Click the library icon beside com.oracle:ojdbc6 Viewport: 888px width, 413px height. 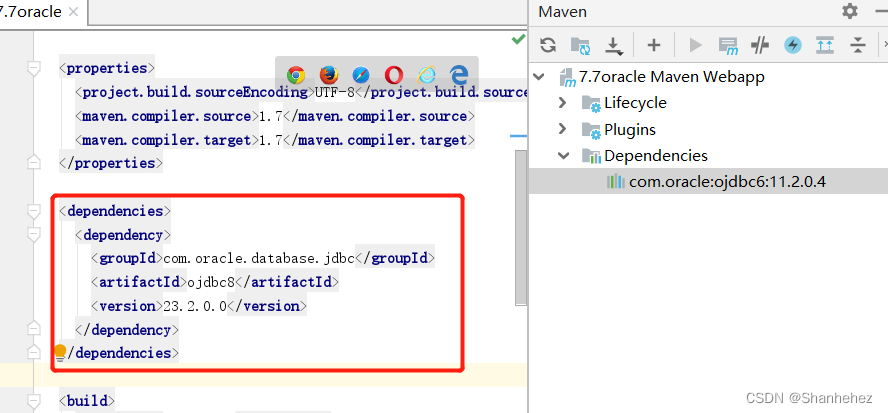pyautogui.click(x=616, y=182)
